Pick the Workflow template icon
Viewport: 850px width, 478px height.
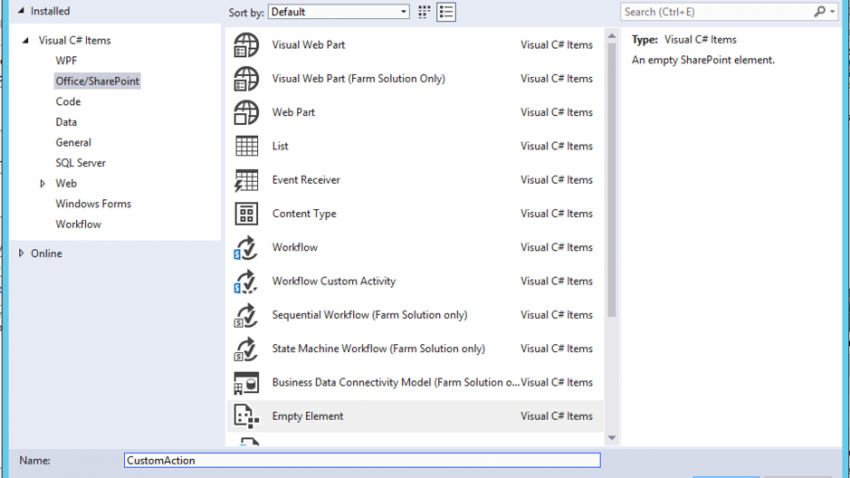pos(246,248)
